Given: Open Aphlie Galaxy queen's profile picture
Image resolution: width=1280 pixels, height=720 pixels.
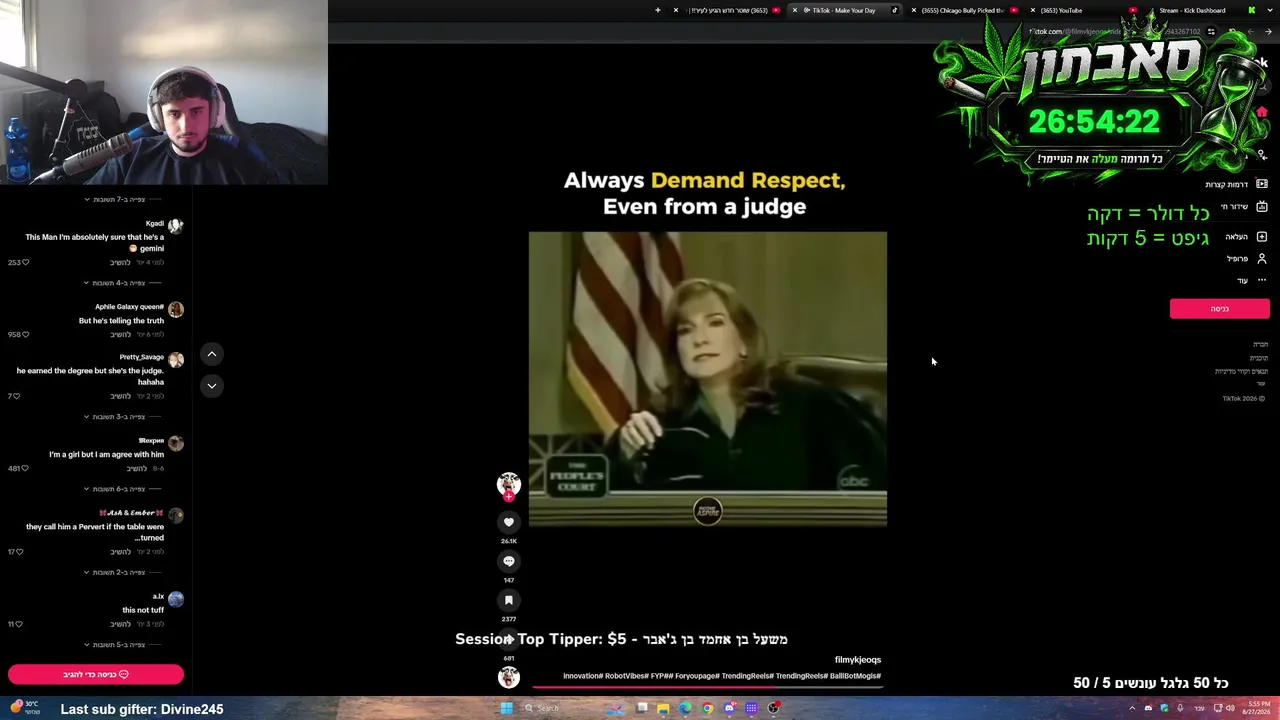Looking at the screenshot, I should 176,310.
